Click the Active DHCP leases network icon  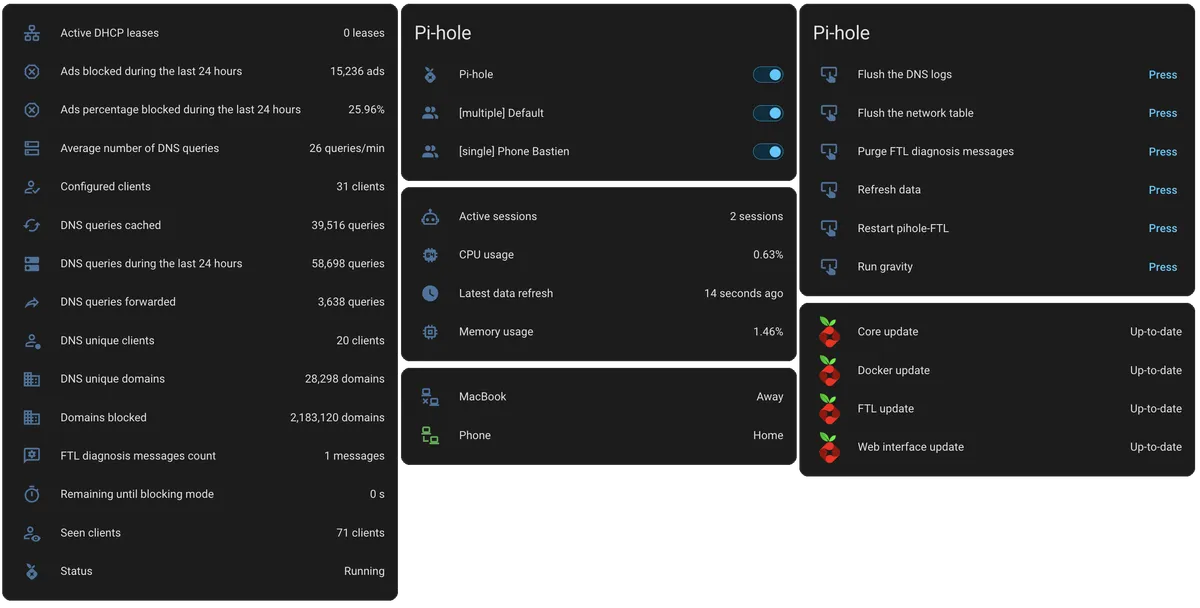click(x=32, y=33)
